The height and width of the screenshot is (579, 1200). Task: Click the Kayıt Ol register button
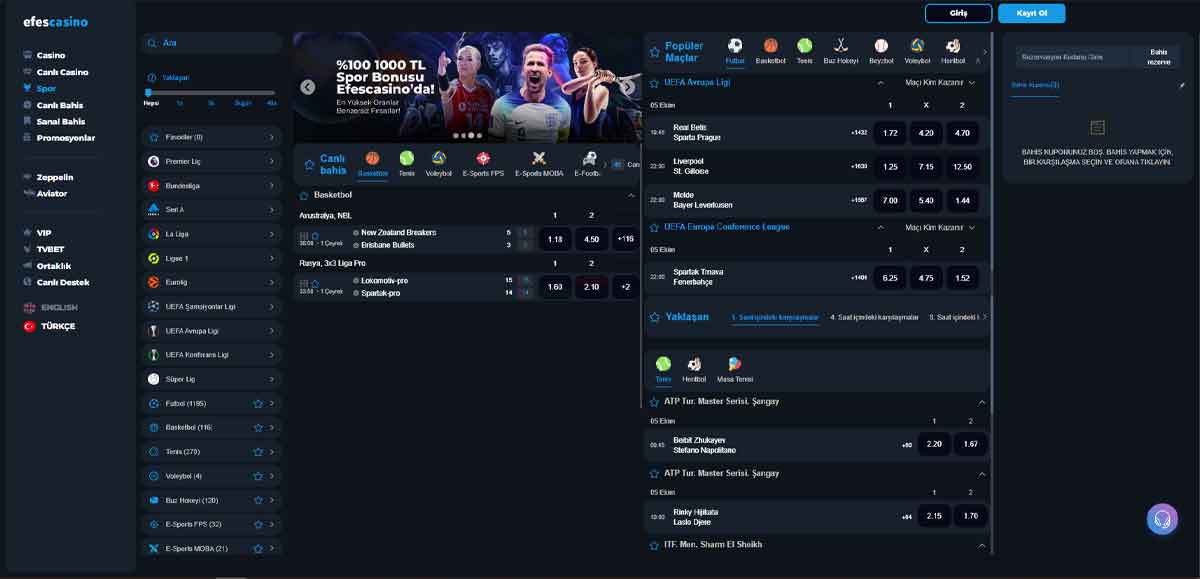click(1031, 13)
